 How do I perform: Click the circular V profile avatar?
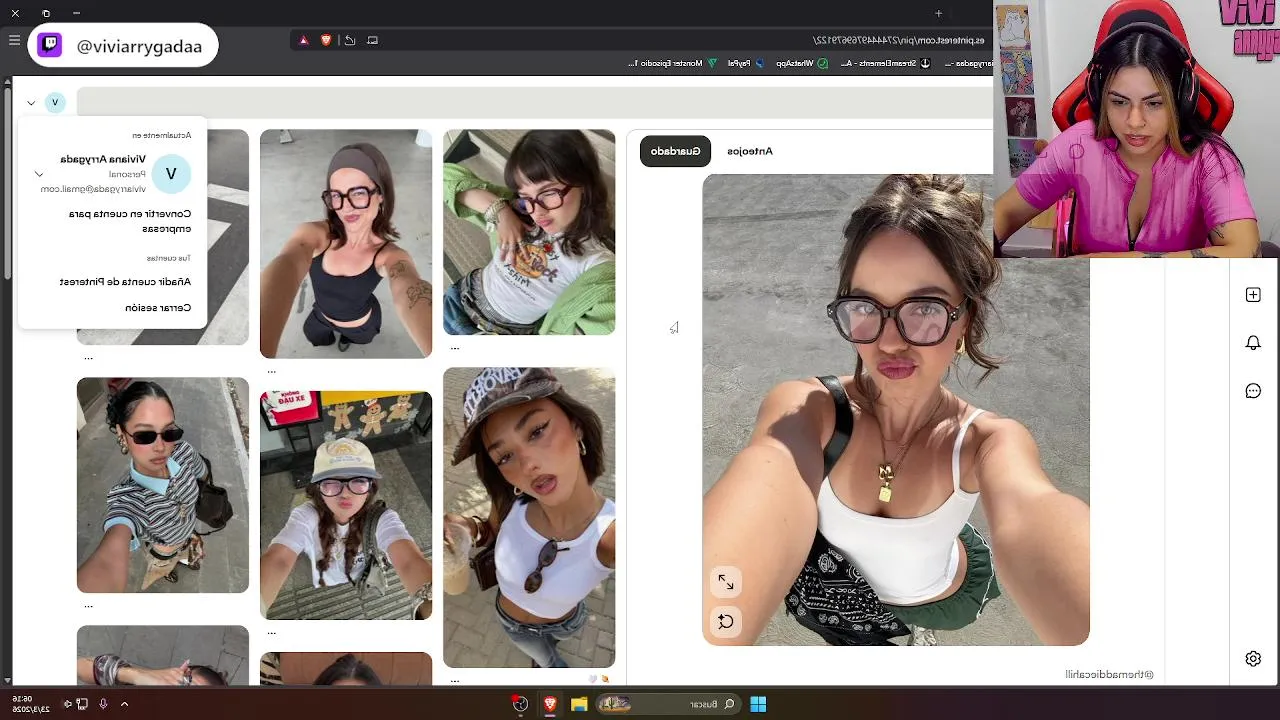point(55,102)
